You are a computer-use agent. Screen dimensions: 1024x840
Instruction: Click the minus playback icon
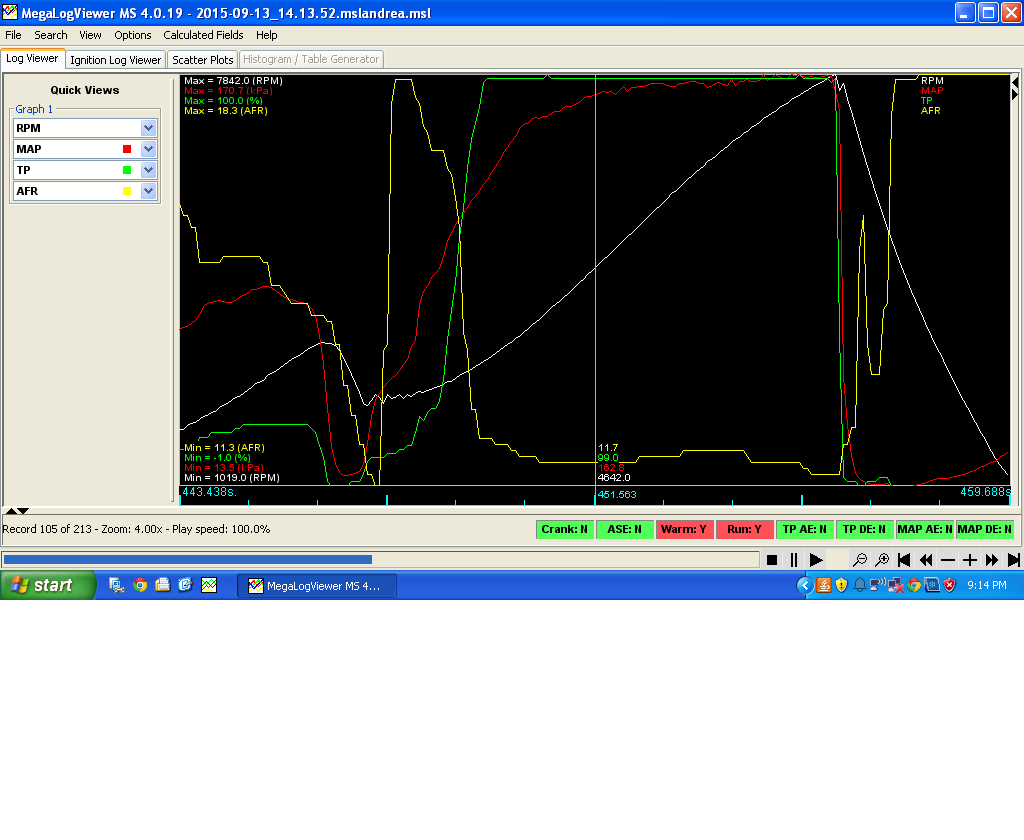coord(948,560)
